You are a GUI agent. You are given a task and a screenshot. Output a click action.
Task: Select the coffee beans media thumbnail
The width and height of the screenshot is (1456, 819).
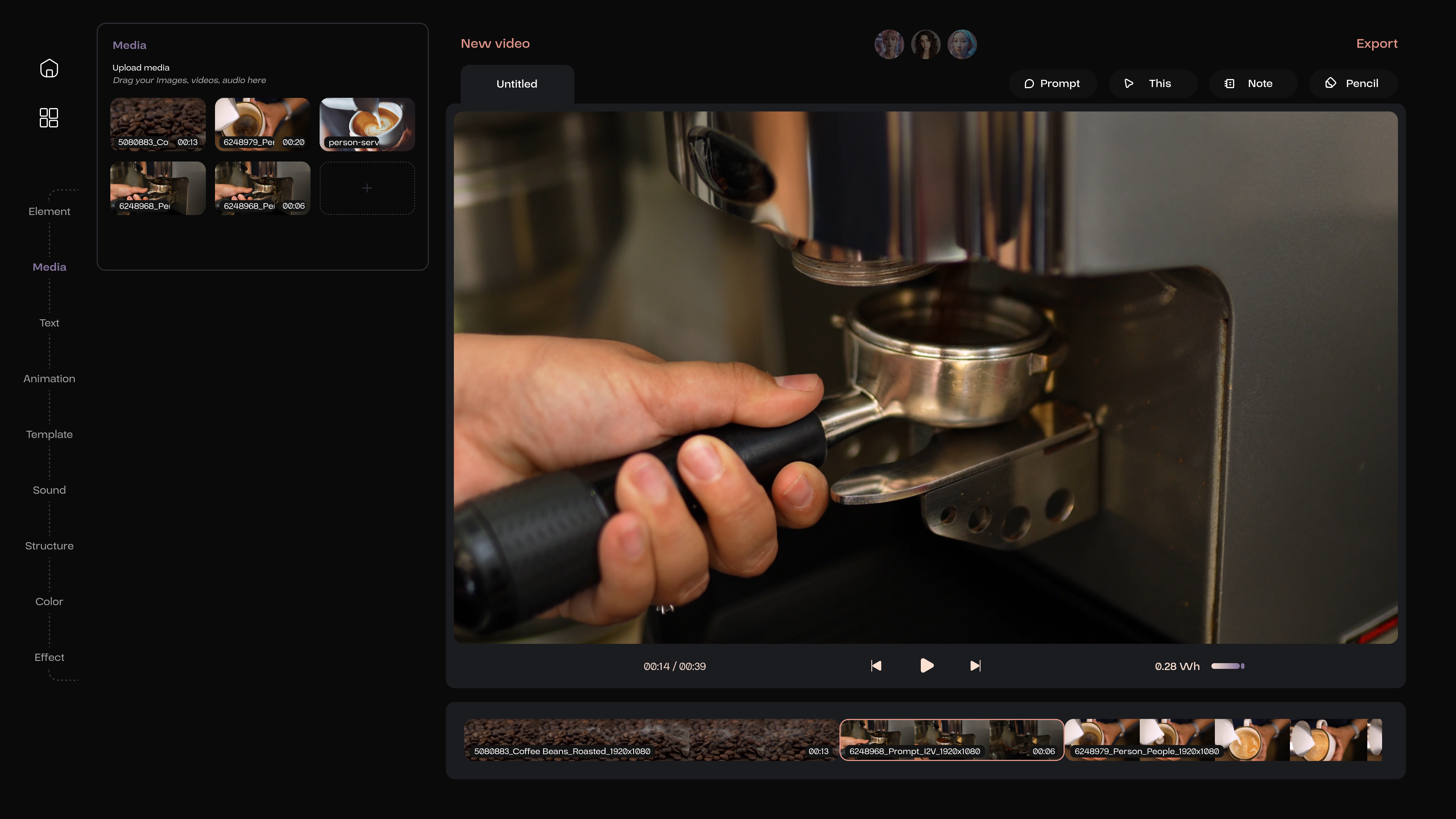click(x=158, y=124)
